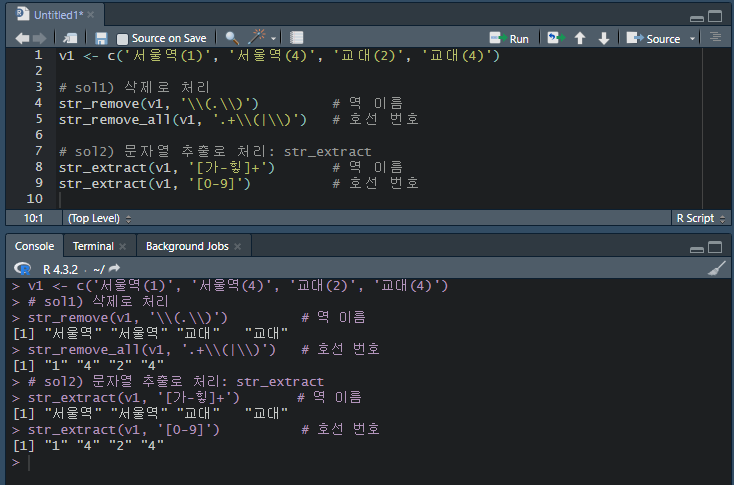The width and height of the screenshot is (734, 485).
Task: Go back to previous source location
Action: (x=22, y=38)
